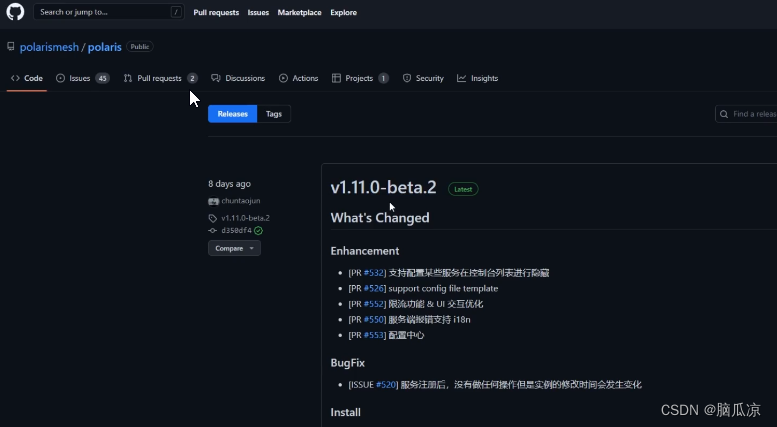Click the Latest release badge
This screenshot has height=427, width=777.
[463, 189]
